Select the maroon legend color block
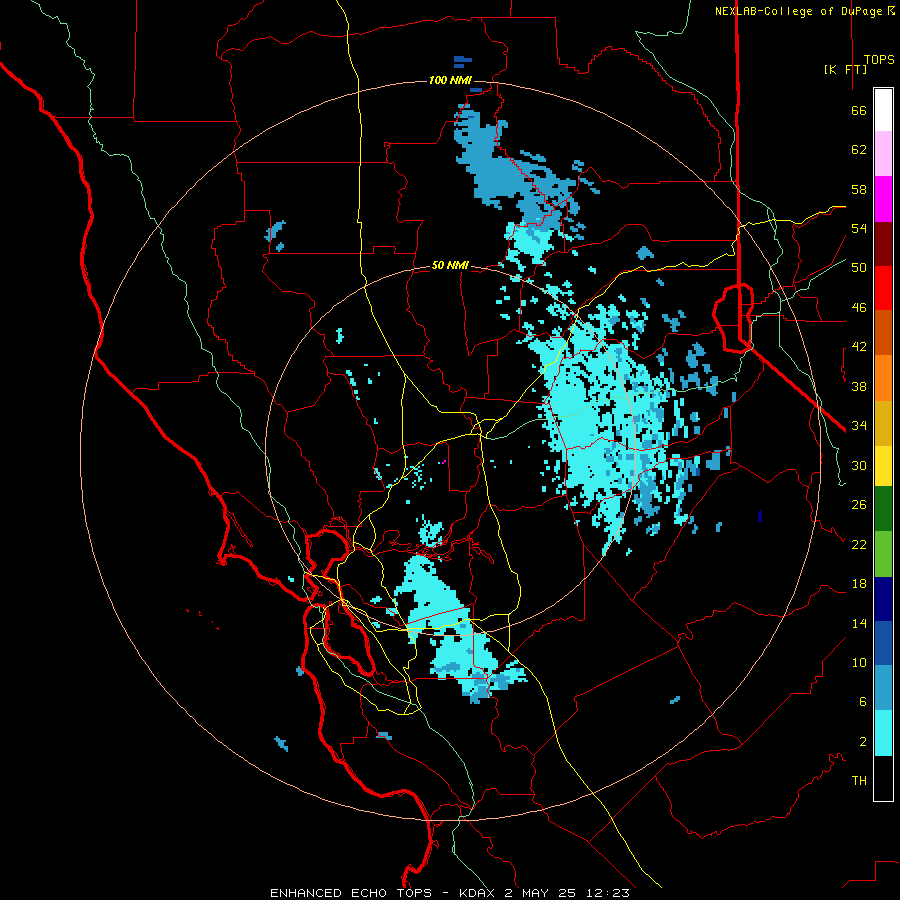This screenshot has height=900, width=900. pos(883,245)
